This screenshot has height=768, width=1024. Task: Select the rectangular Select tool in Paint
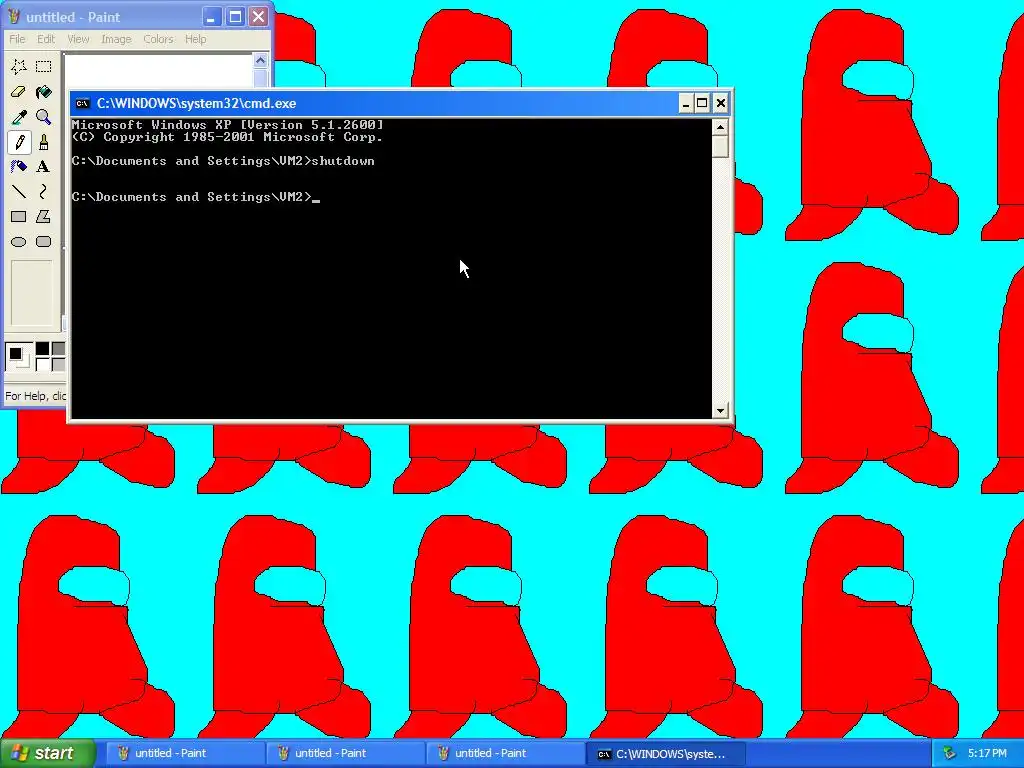[44, 66]
